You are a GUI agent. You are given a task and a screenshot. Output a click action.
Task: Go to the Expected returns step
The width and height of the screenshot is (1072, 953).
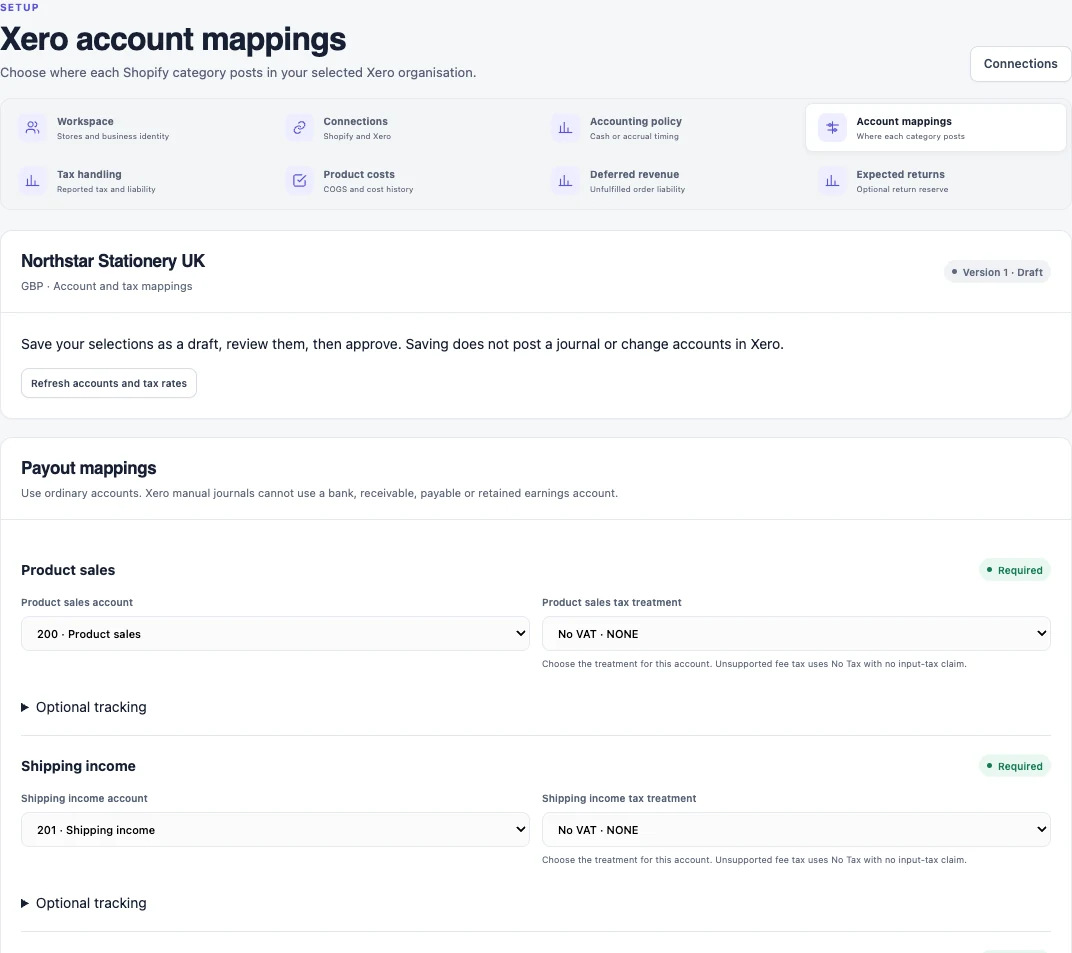coord(936,181)
